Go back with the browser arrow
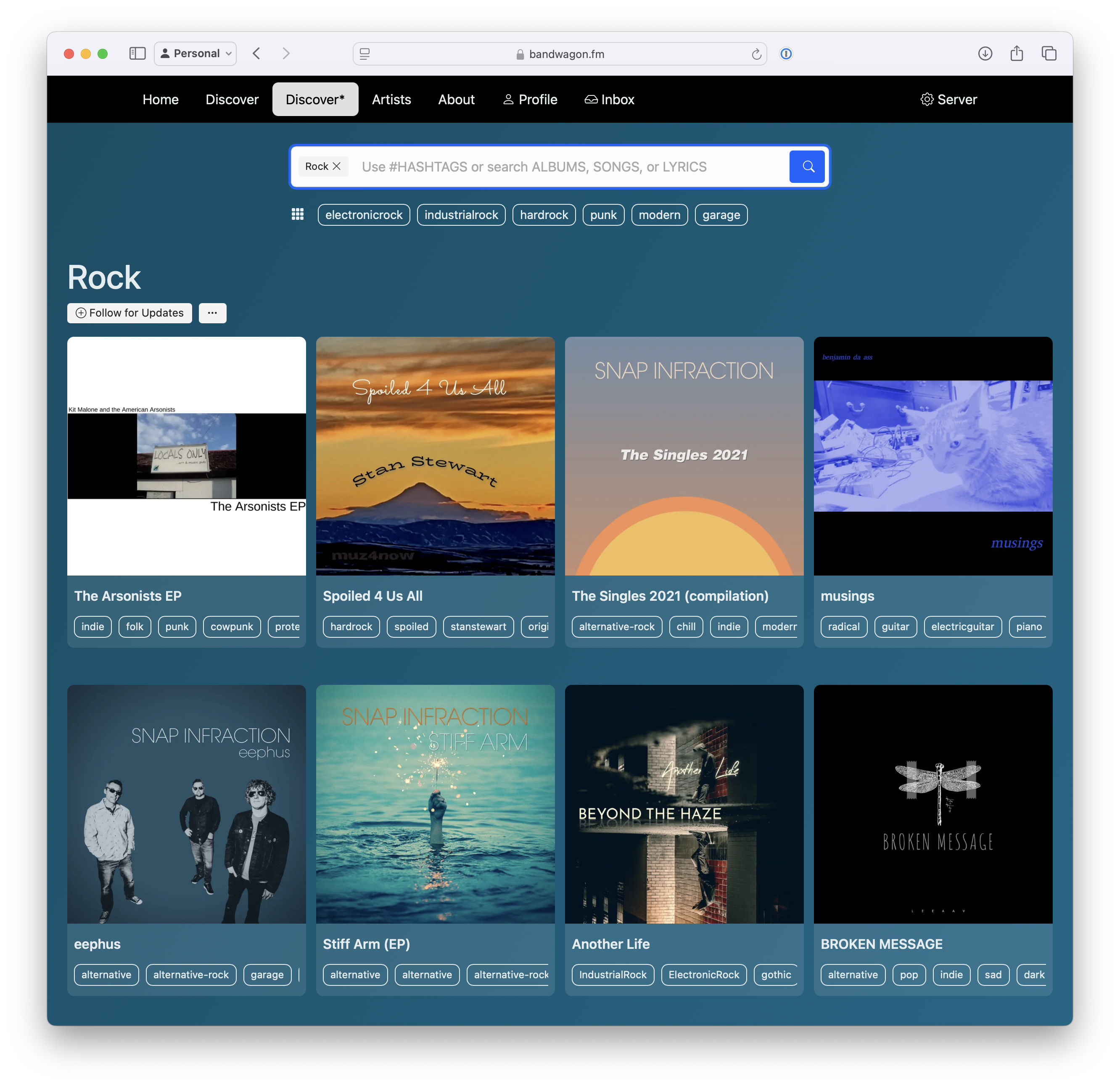The width and height of the screenshot is (1120, 1088). [x=256, y=54]
